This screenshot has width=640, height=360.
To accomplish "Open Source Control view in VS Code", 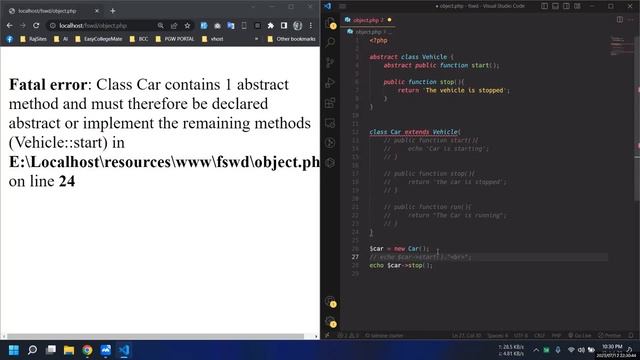I will (331, 62).
